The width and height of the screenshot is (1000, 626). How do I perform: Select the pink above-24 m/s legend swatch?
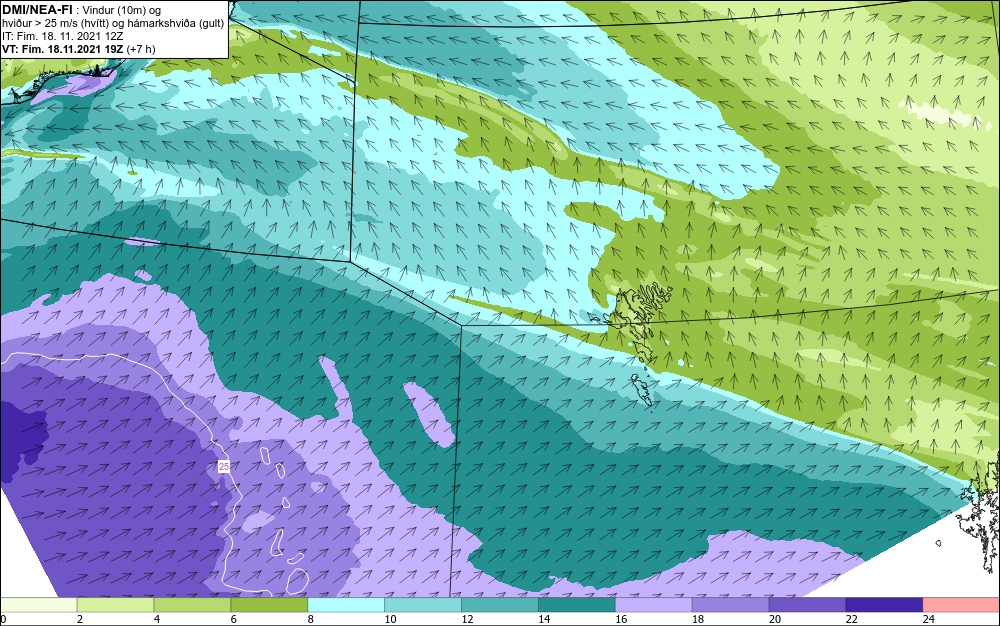coord(962,604)
